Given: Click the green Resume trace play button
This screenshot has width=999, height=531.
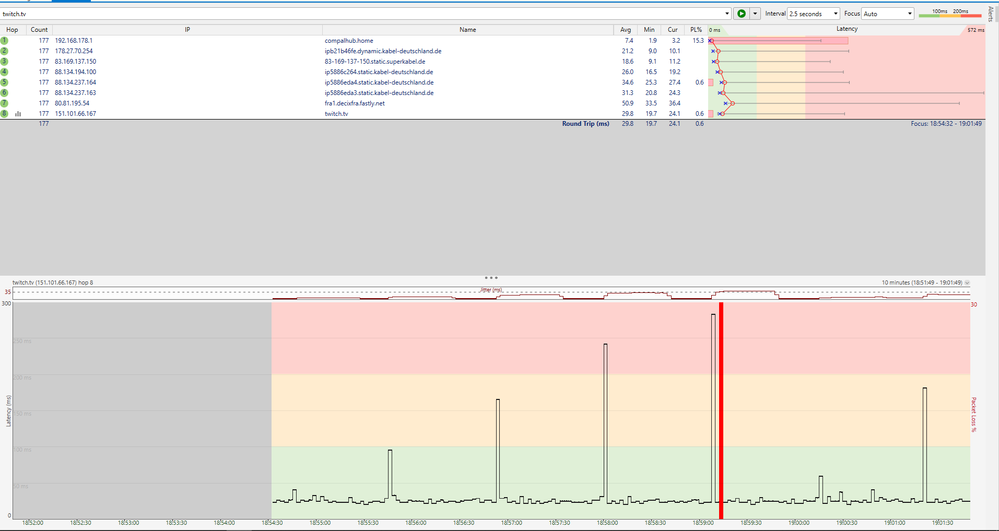Looking at the screenshot, I should coord(742,13).
